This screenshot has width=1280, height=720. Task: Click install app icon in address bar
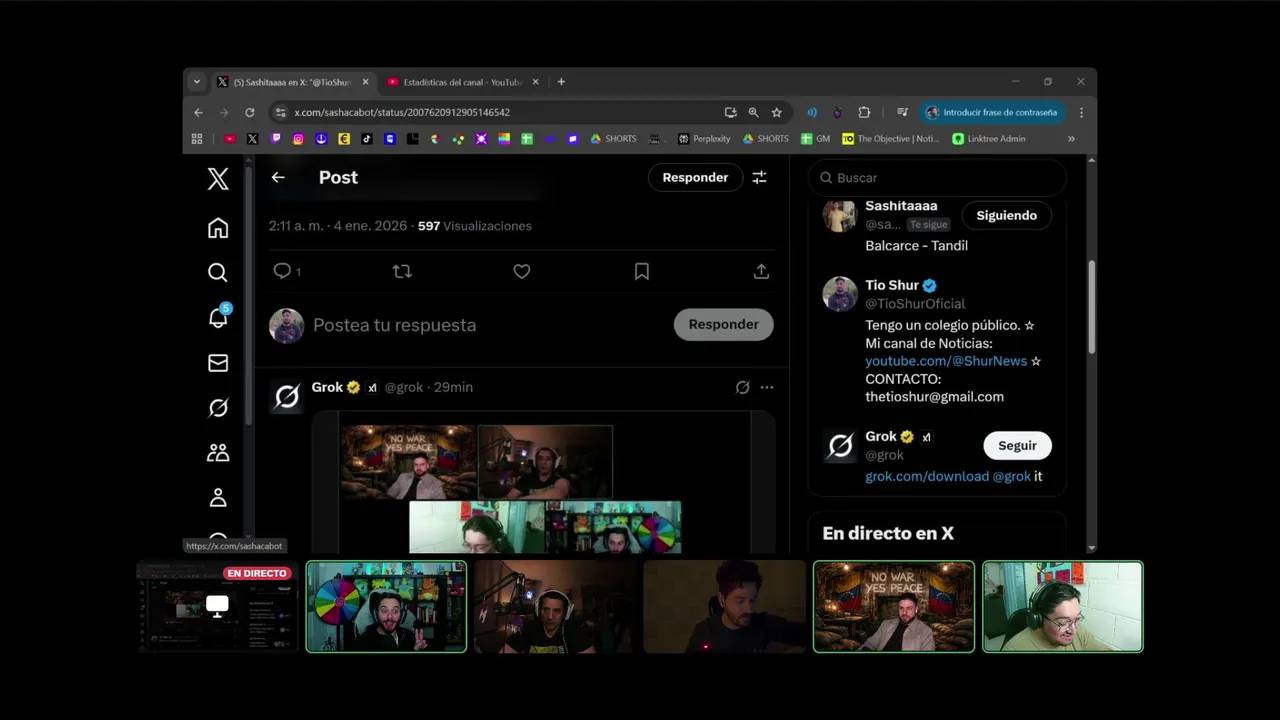coord(730,112)
